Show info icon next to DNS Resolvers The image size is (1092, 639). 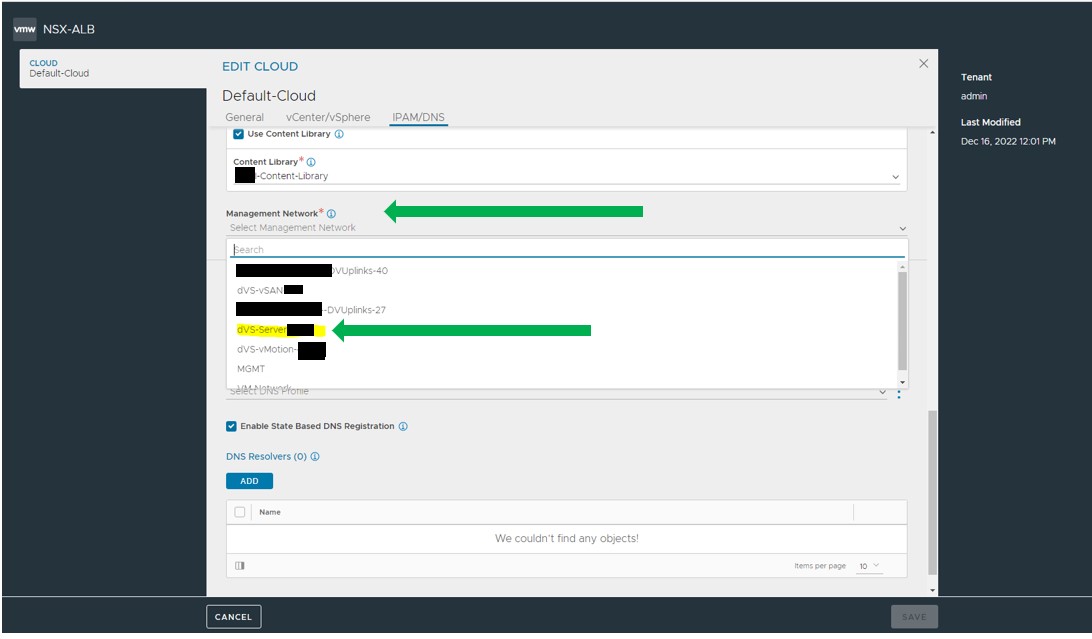[315, 457]
